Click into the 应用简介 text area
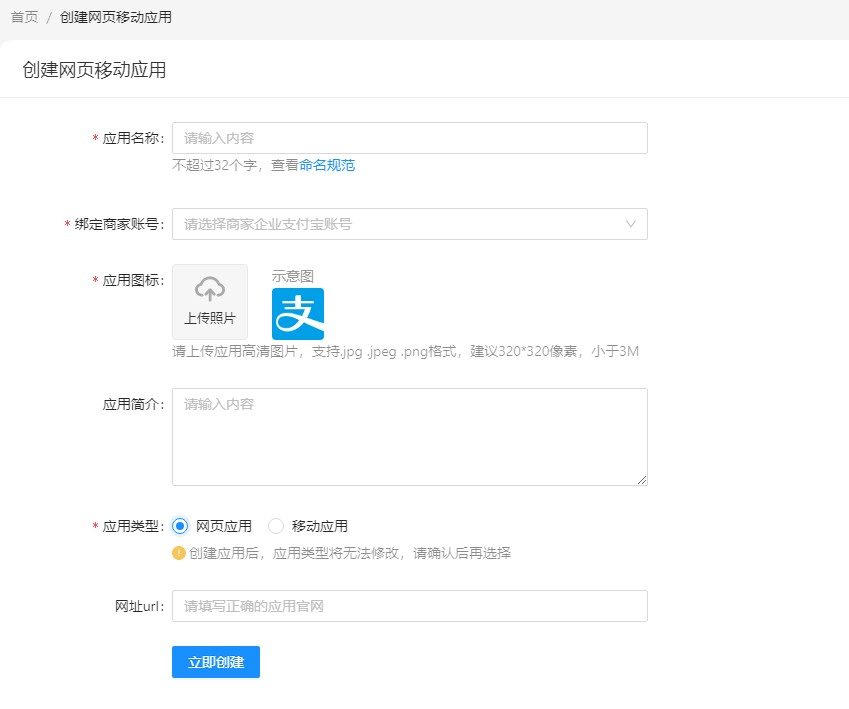Screen dimensions: 849x709 click(409, 437)
